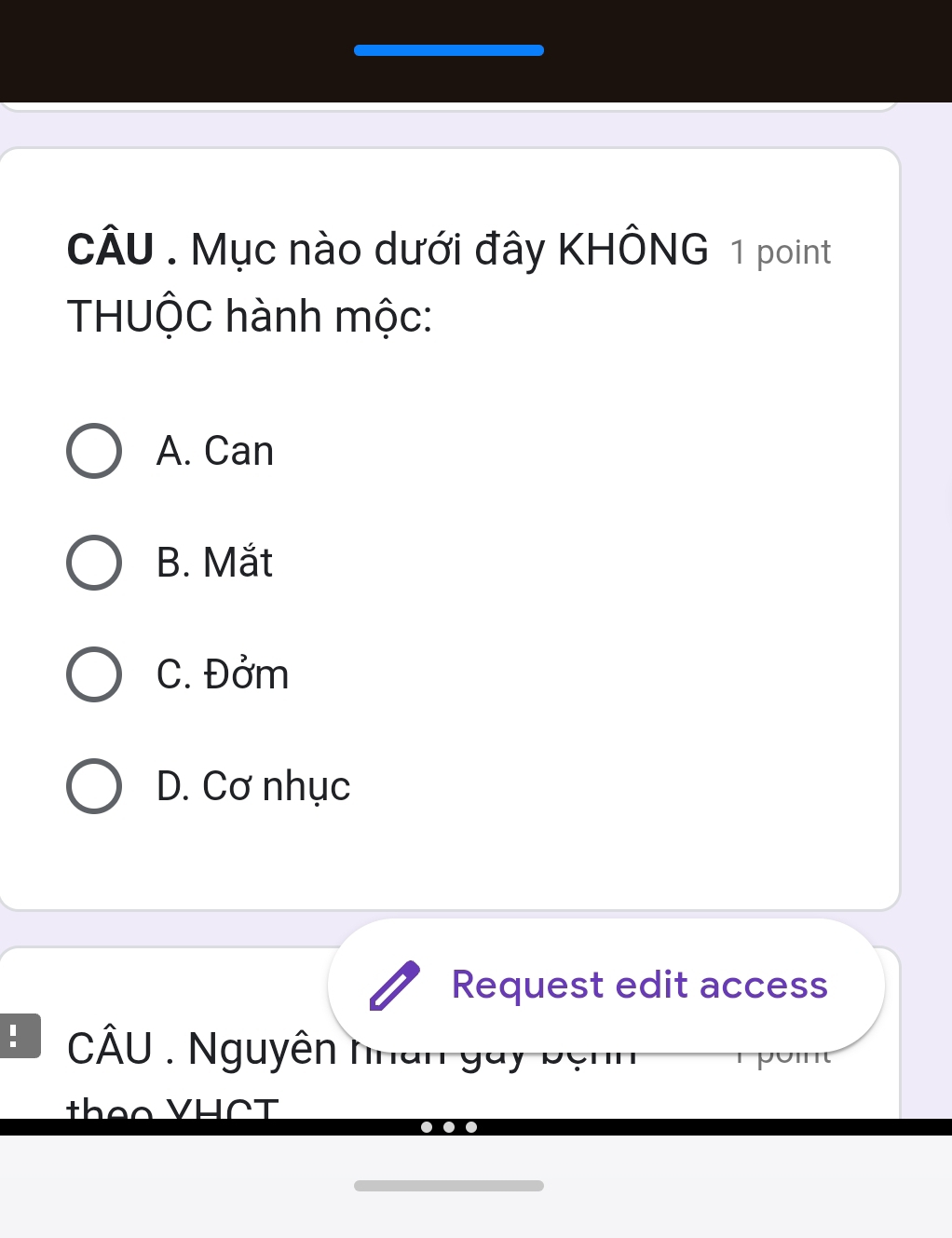Tap the gray home indicator bar

449,1186
